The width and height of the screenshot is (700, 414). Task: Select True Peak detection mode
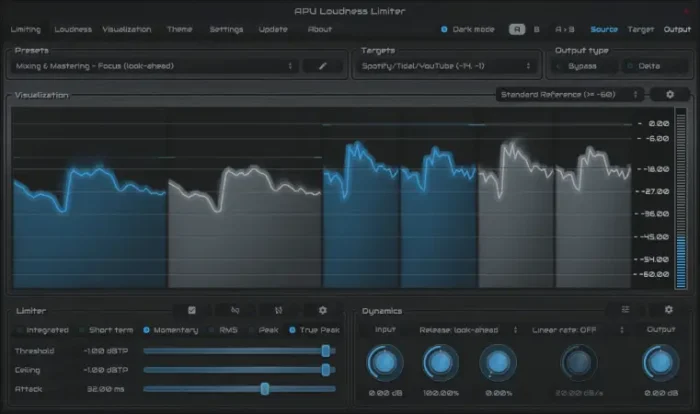(293, 330)
